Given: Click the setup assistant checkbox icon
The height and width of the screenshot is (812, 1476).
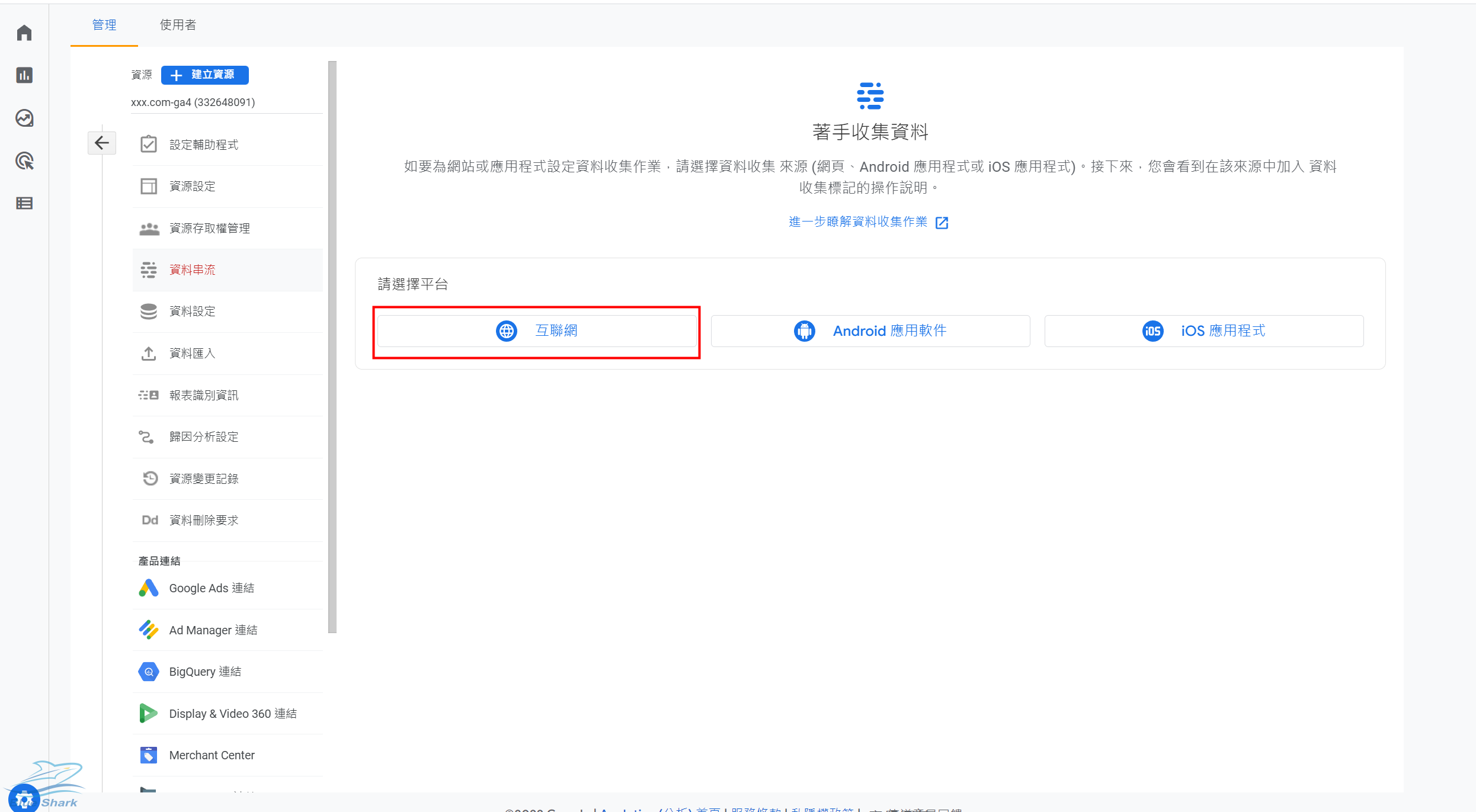Looking at the screenshot, I should (x=149, y=145).
